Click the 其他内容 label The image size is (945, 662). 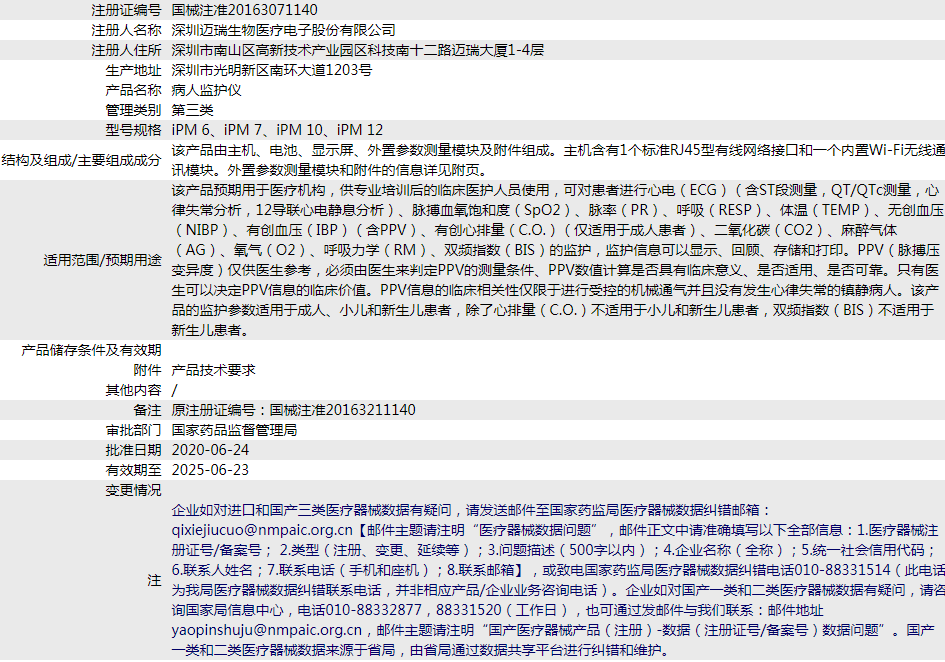[134, 390]
